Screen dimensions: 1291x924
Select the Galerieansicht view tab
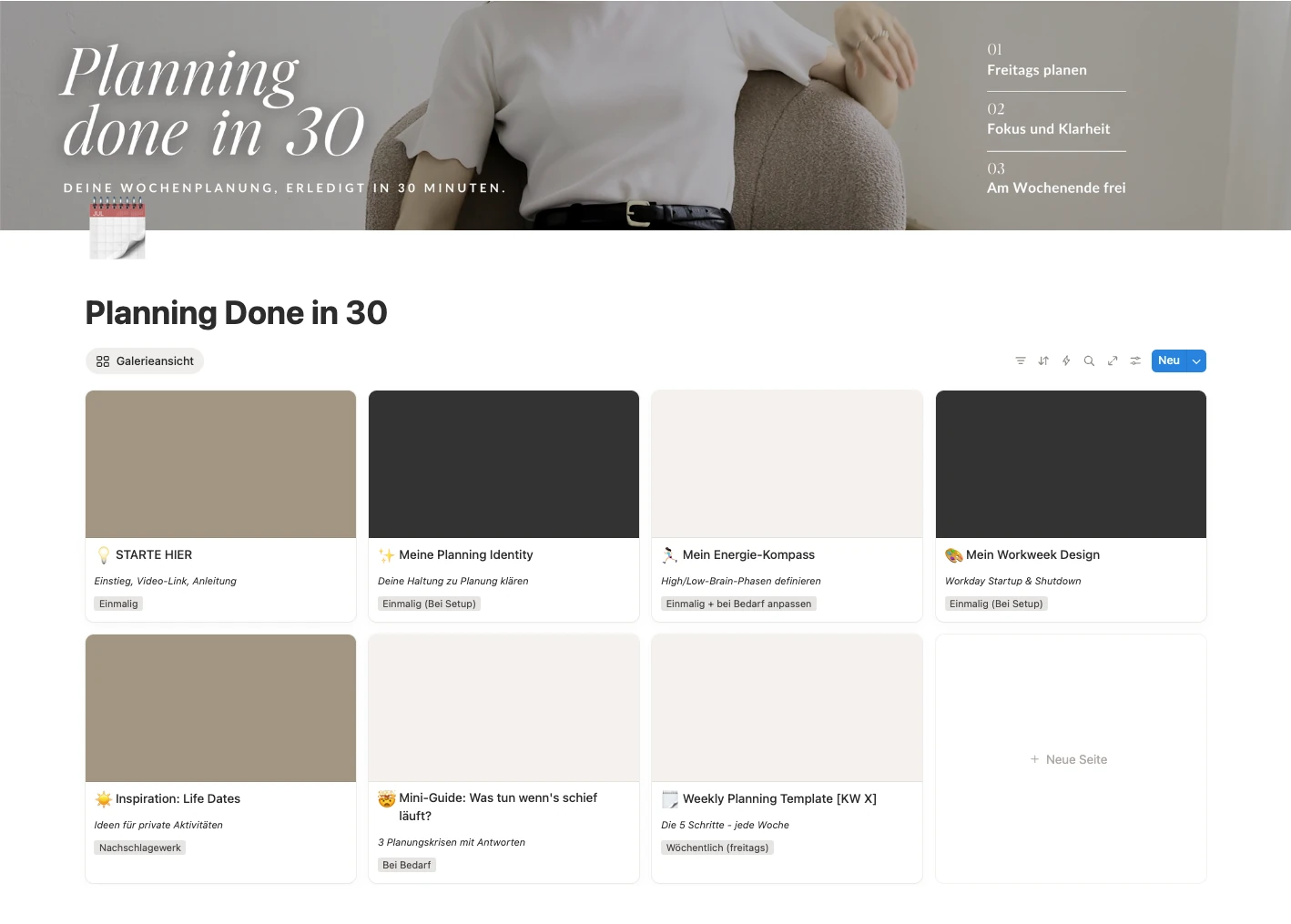coord(145,361)
